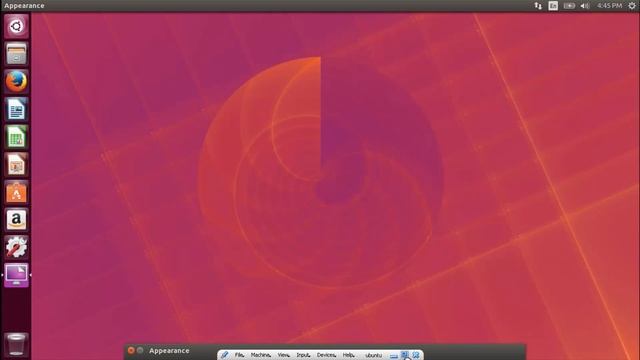Open the 4:45 PM clock menu
Image resolution: width=640 pixels, height=360 pixels.
click(609, 6)
